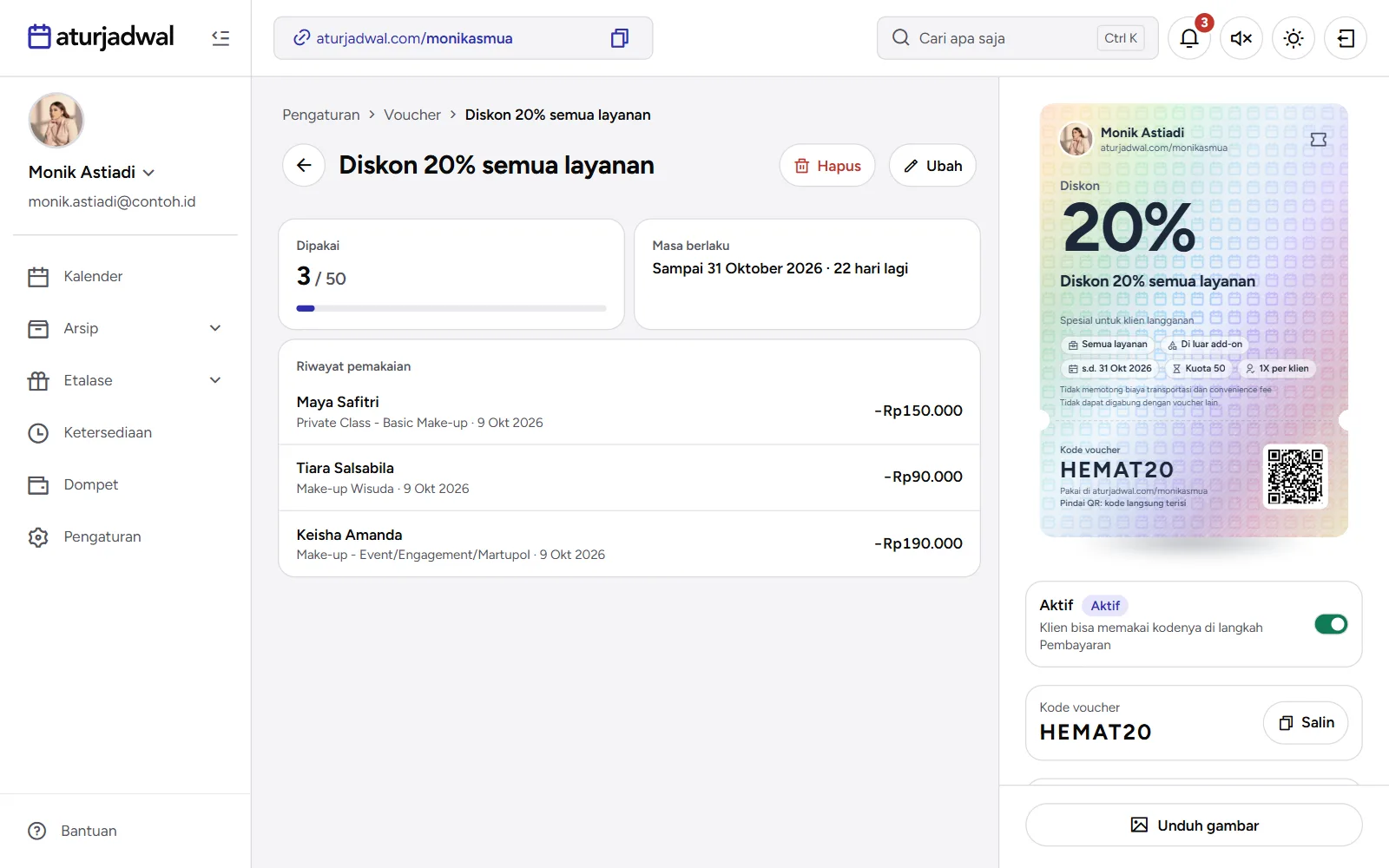This screenshot has height=868, width=1389.
Task: Focus the Cari apa saja search field
Action: click(x=1017, y=38)
